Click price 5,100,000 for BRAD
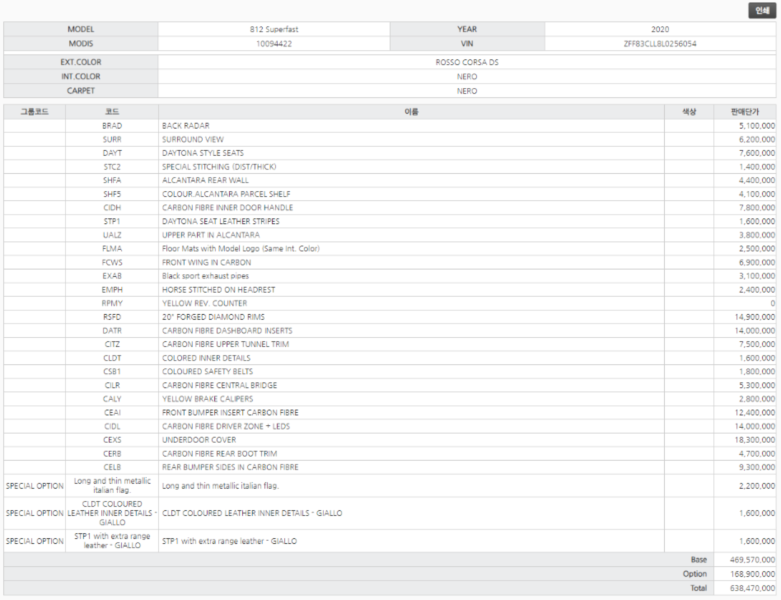Image resolution: width=781 pixels, height=600 pixels. tap(757, 126)
